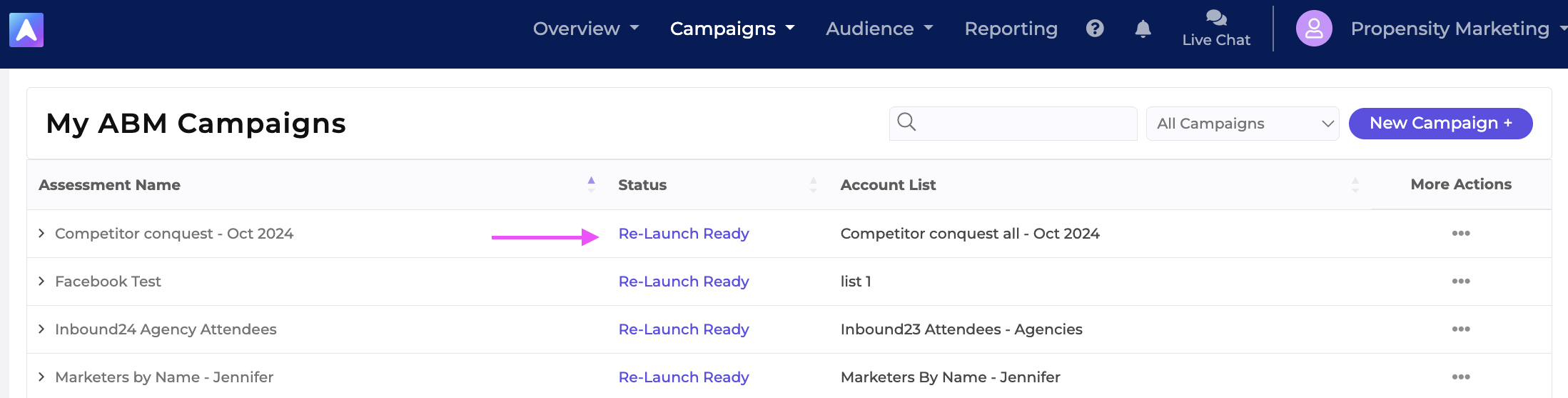Image resolution: width=1568 pixels, height=398 pixels.
Task: Click the New Campaign + button
Action: (x=1440, y=124)
